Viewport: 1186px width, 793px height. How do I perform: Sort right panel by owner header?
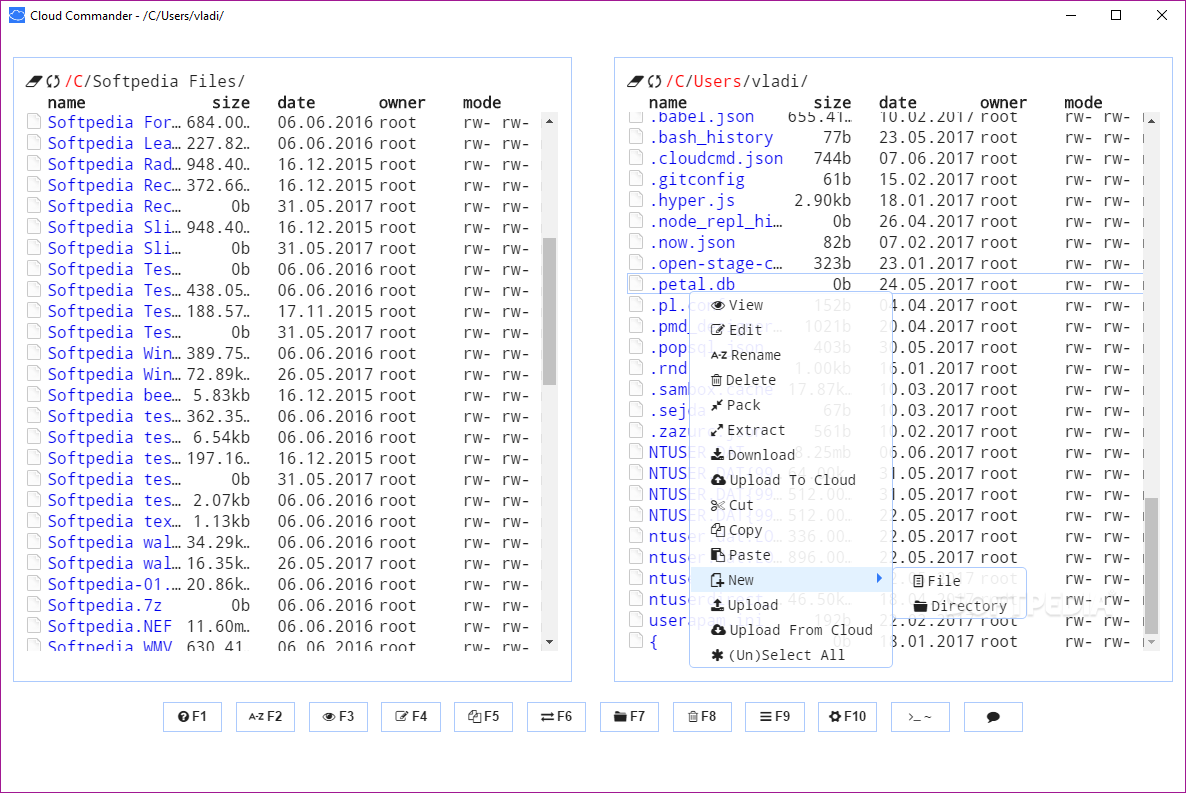pos(1003,102)
